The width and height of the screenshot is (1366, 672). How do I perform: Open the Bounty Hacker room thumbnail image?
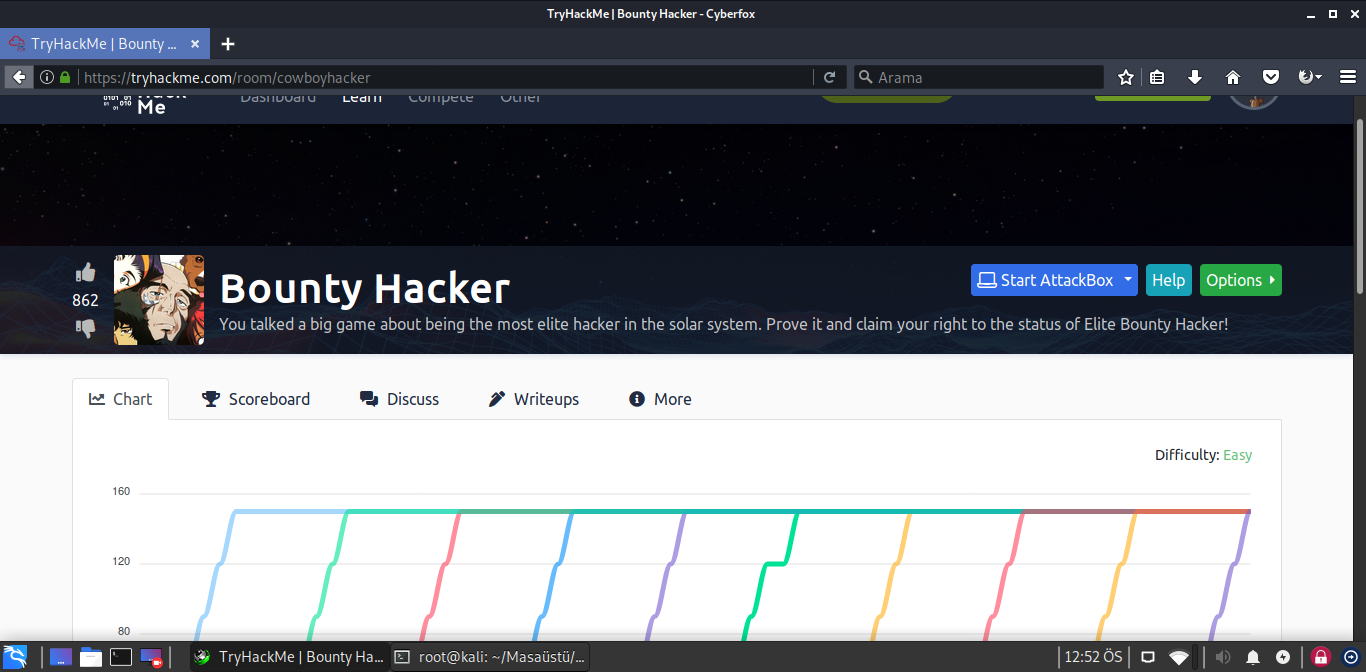(x=159, y=300)
